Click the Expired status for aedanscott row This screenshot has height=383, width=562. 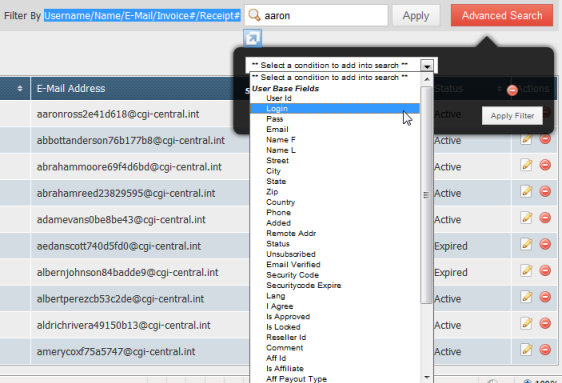tap(451, 246)
